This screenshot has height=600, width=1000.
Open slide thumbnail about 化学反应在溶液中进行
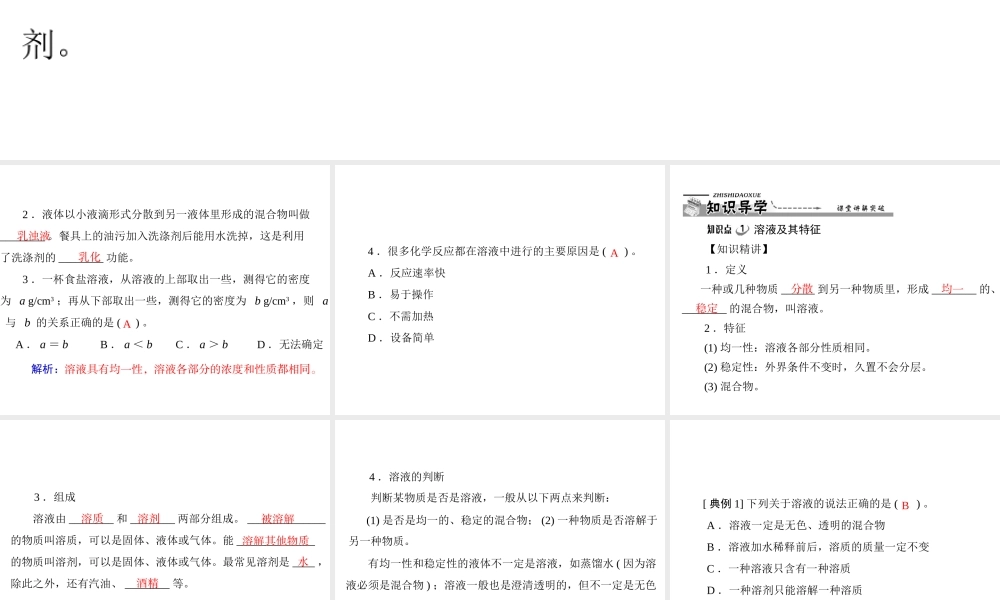[499, 290]
